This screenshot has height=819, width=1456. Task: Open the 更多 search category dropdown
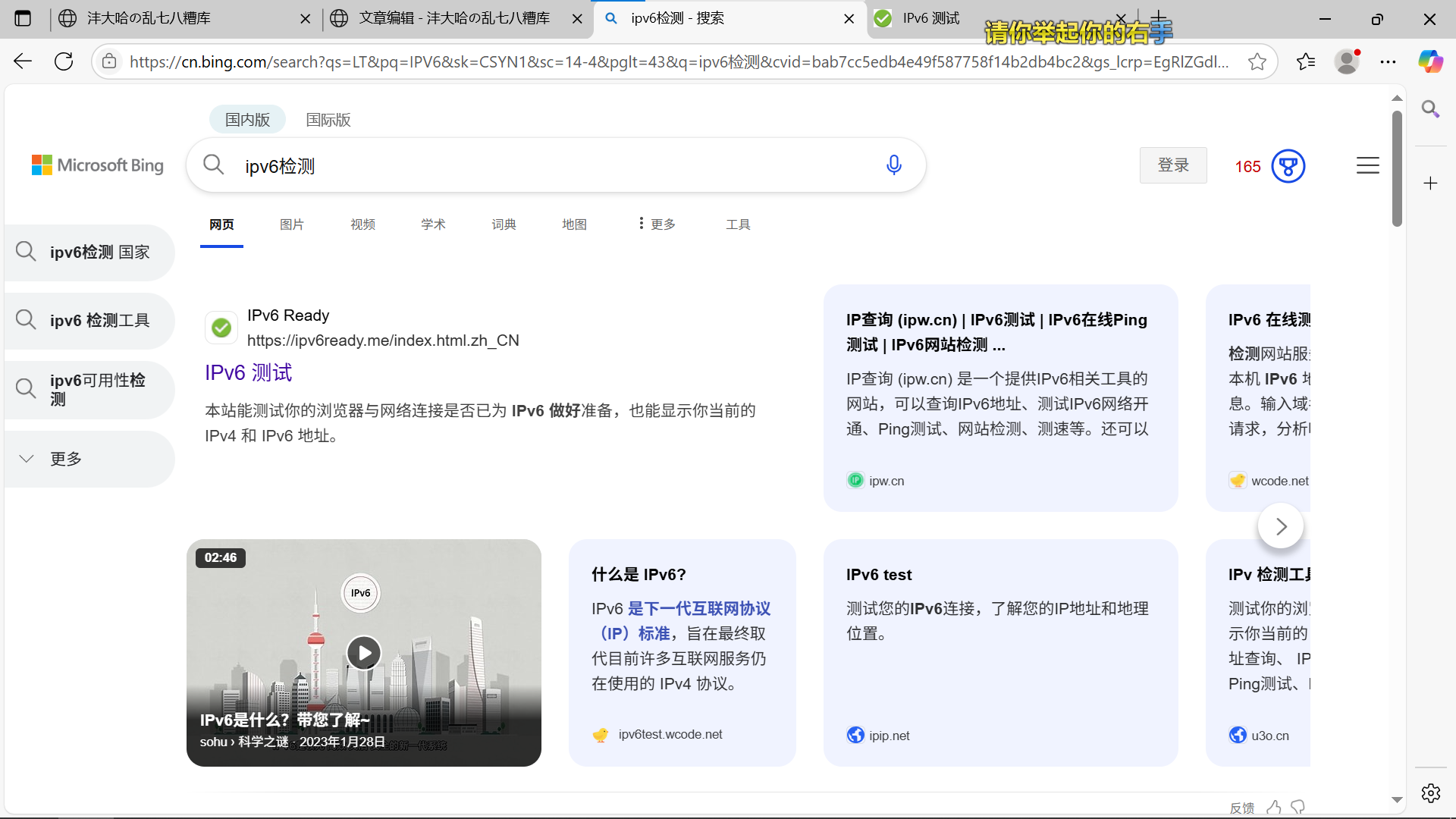pyautogui.click(x=657, y=224)
